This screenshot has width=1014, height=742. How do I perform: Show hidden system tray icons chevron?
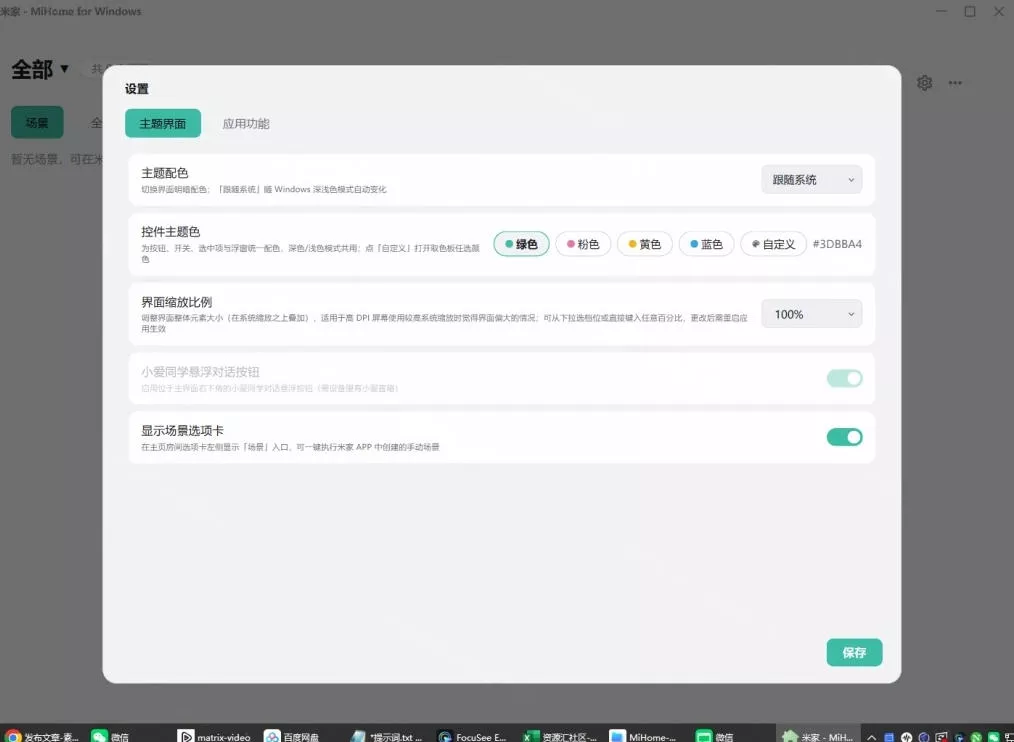click(x=872, y=737)
